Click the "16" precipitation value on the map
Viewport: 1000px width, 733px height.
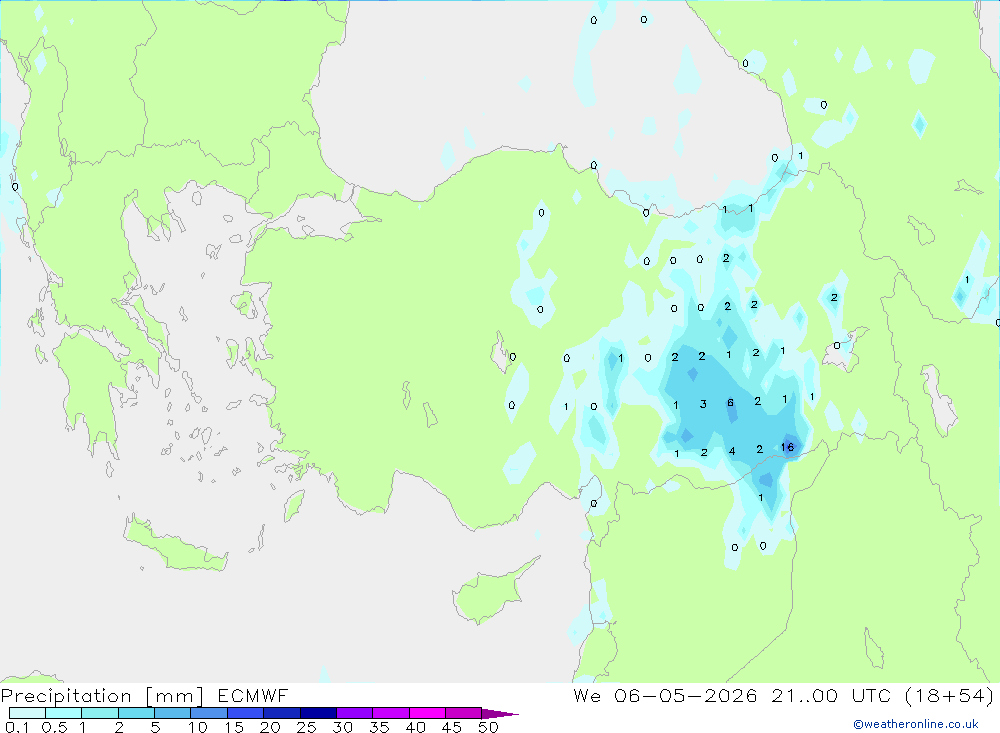[x=788, y=447]
